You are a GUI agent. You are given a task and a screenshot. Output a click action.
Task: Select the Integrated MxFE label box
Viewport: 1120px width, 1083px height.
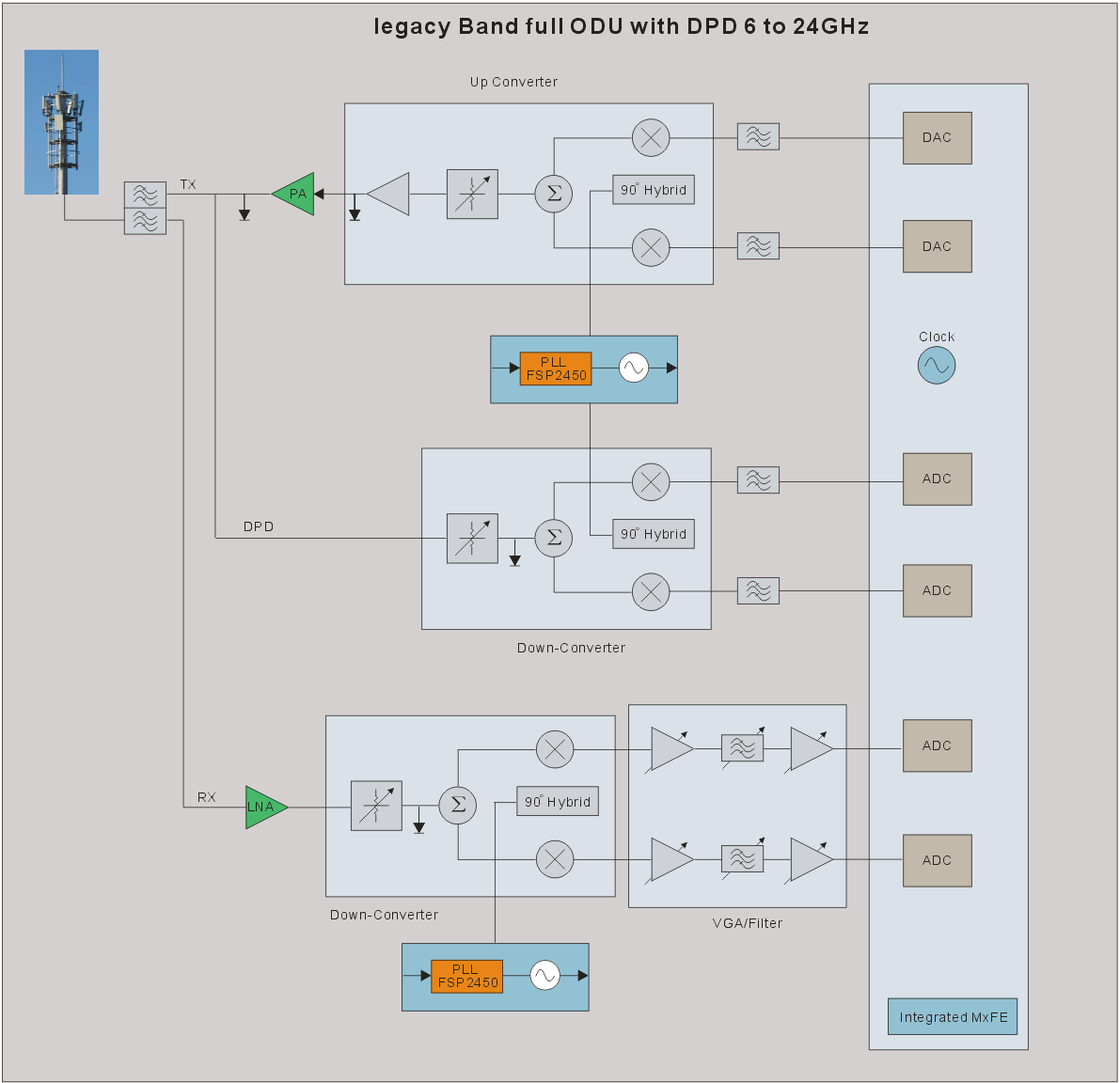click(x=953, y=1016)
